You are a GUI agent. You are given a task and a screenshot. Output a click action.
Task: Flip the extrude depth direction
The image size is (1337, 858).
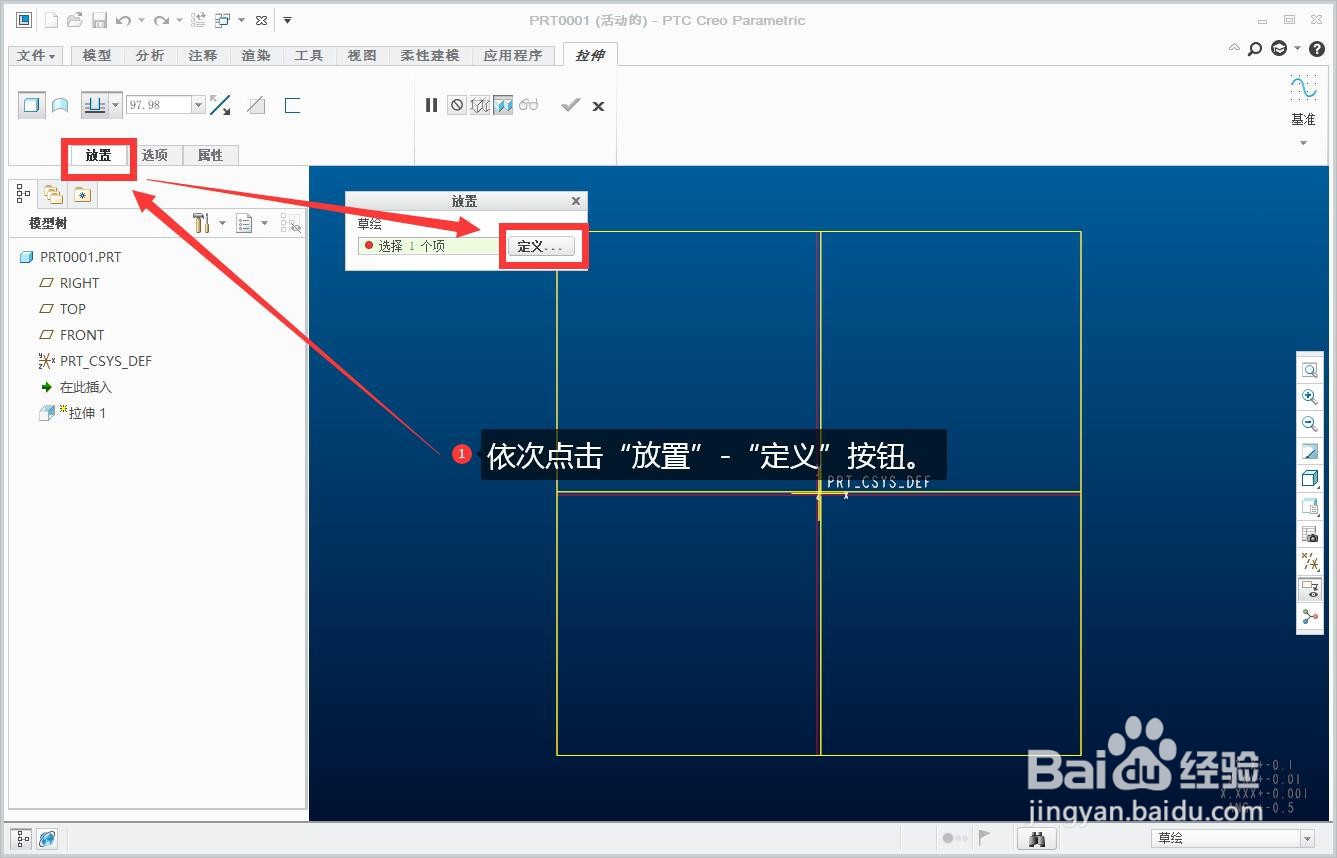pyautogui.click(x=221, y=105)
